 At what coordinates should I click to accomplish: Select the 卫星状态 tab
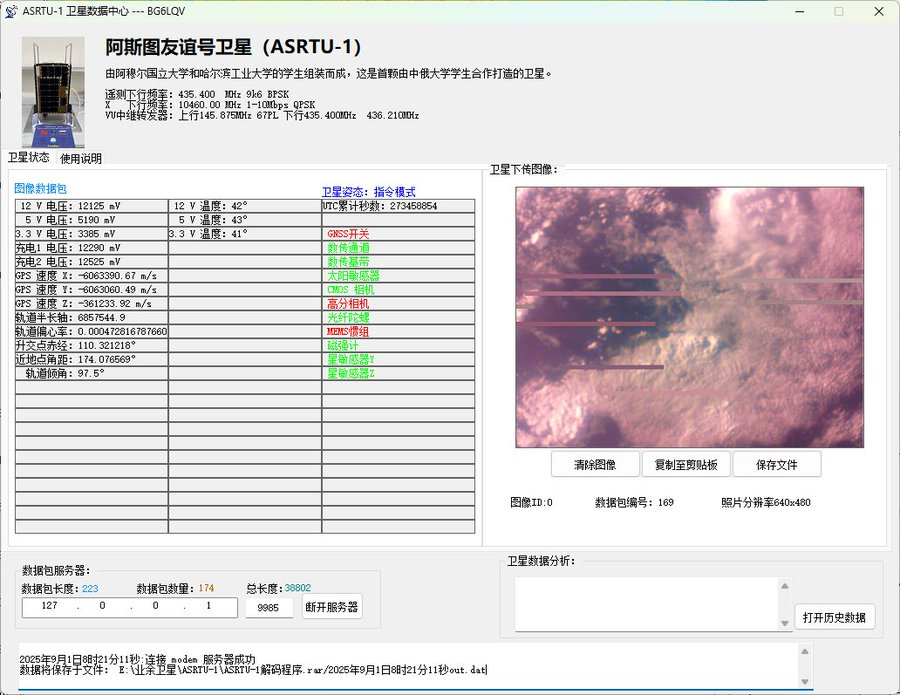27,158
